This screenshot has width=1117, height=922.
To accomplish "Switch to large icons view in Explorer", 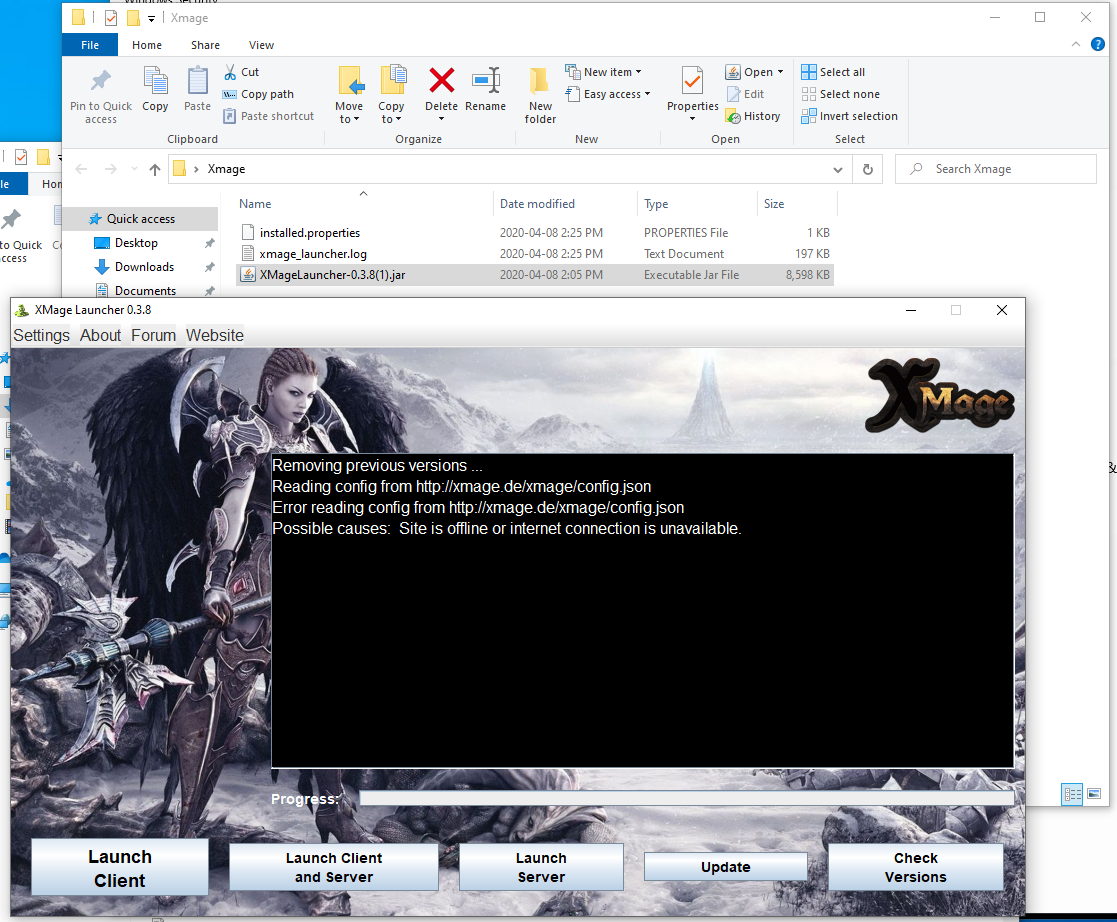I will coord(1093,794).
